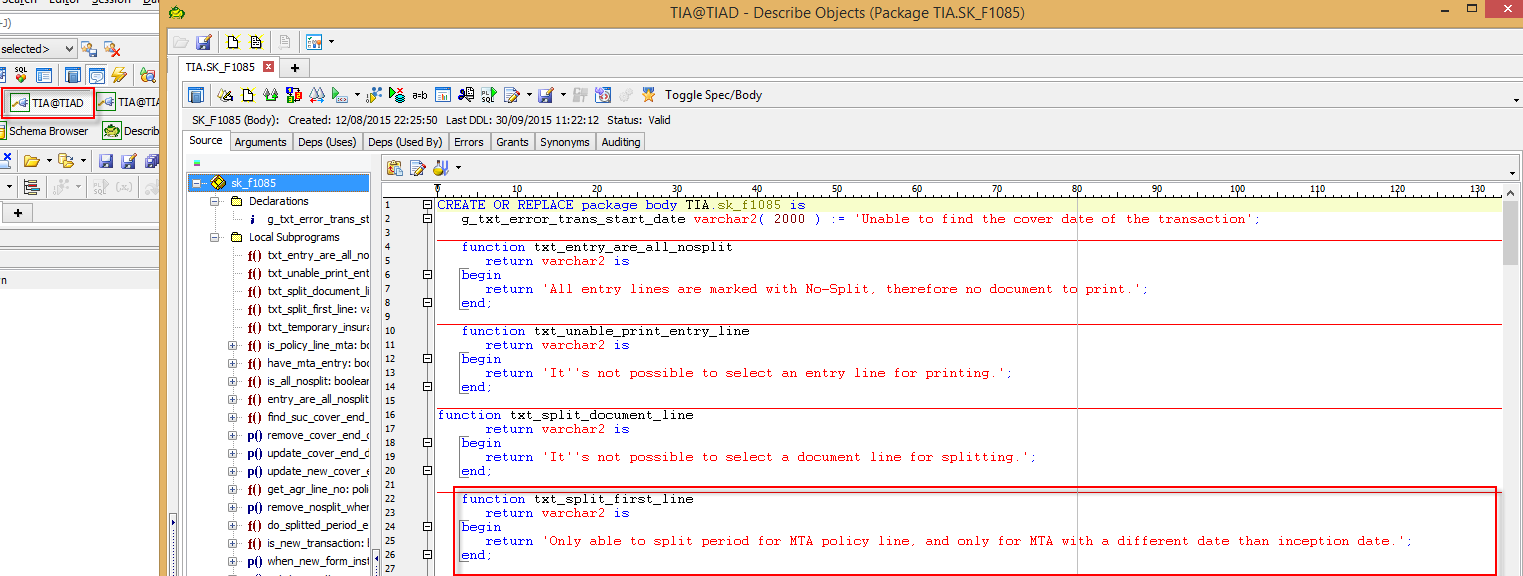Collapse the Local Subprograms folder node
The image size is (1523, 576).
click(215, 237)
